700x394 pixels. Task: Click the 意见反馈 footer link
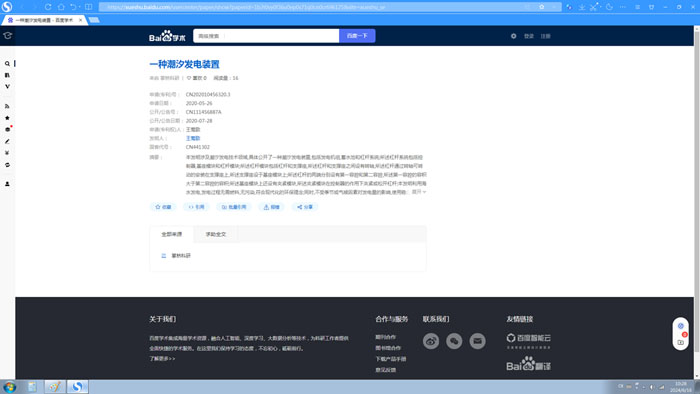pyautogui.click(x=385, y=370)
